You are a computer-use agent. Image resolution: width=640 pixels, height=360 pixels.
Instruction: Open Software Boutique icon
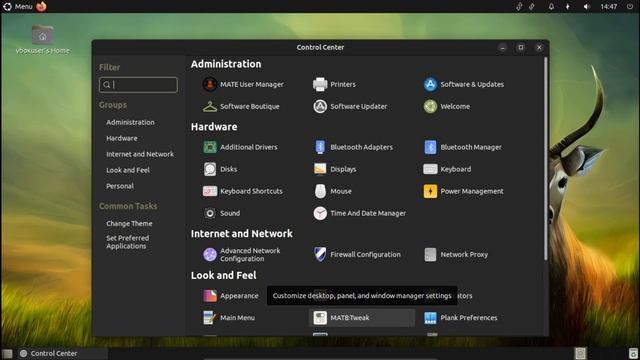[x=210, y=107]
